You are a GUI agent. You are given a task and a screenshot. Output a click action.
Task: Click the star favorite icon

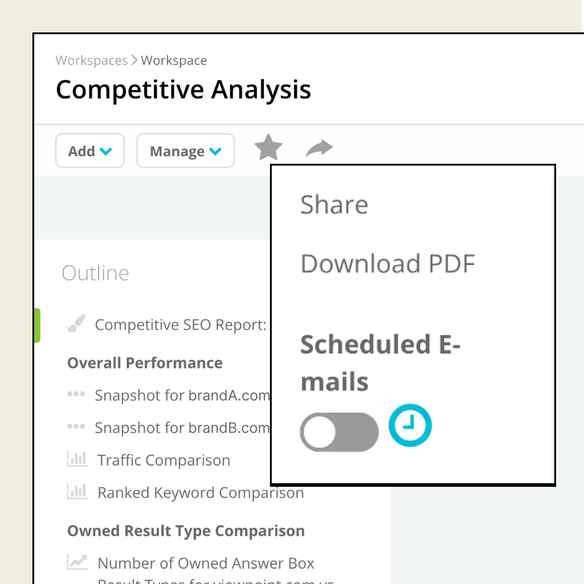click(x=268, y=147)
